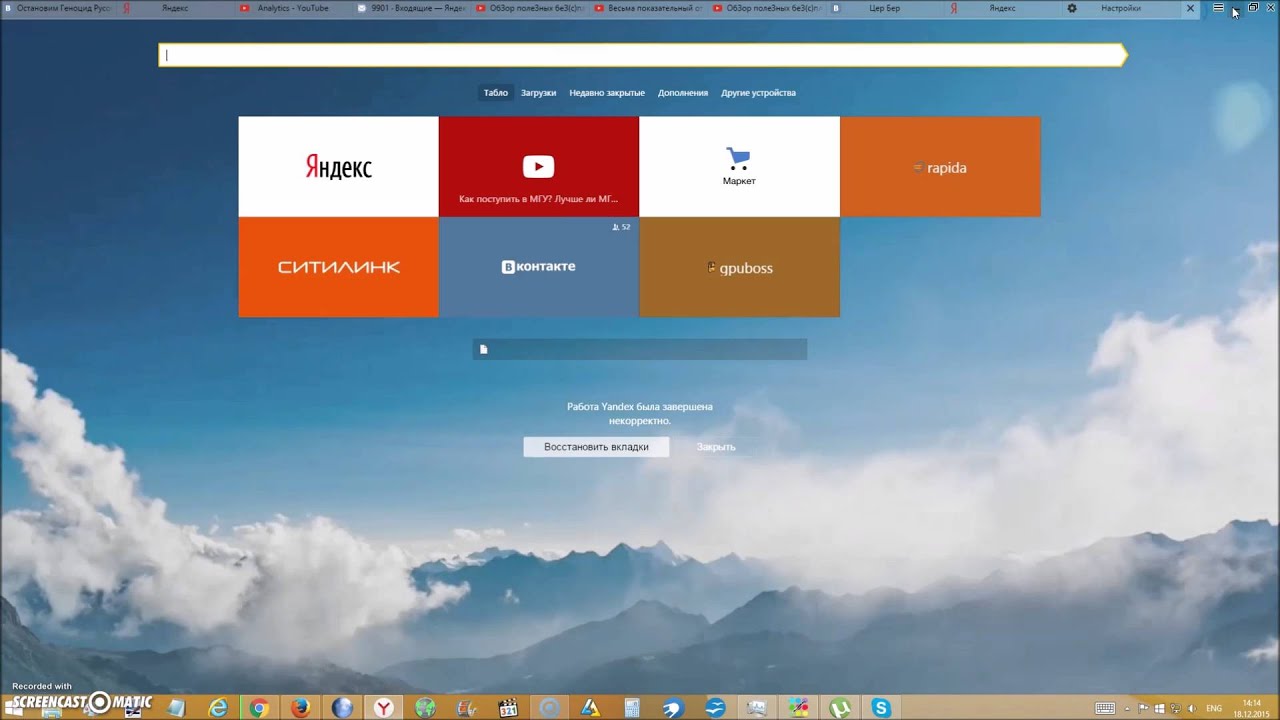Dismiss the restore prompt with Закрыть
Image resolution: width=1280 pixels, height=720 pixels.
pos(716,447)
